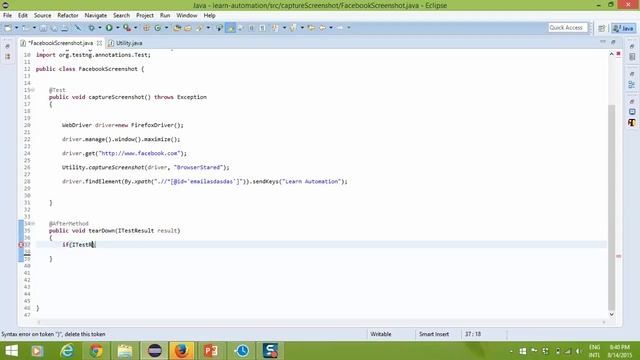Click the Save All toolbar icon
640x360 pixels.
[x=54, y=28]
